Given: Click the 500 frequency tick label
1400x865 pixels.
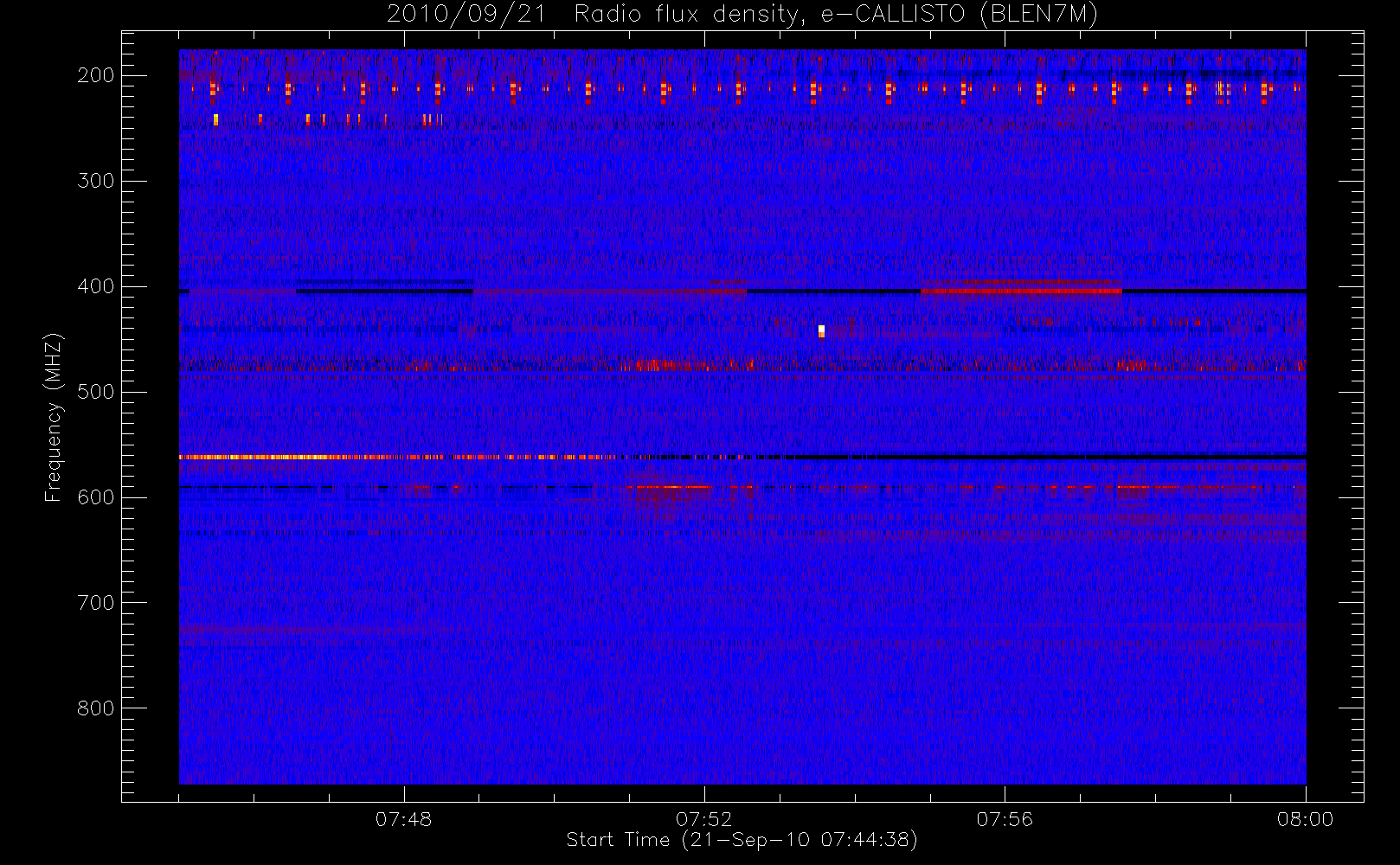Looking at the screenshot, I should click(95, 392).
